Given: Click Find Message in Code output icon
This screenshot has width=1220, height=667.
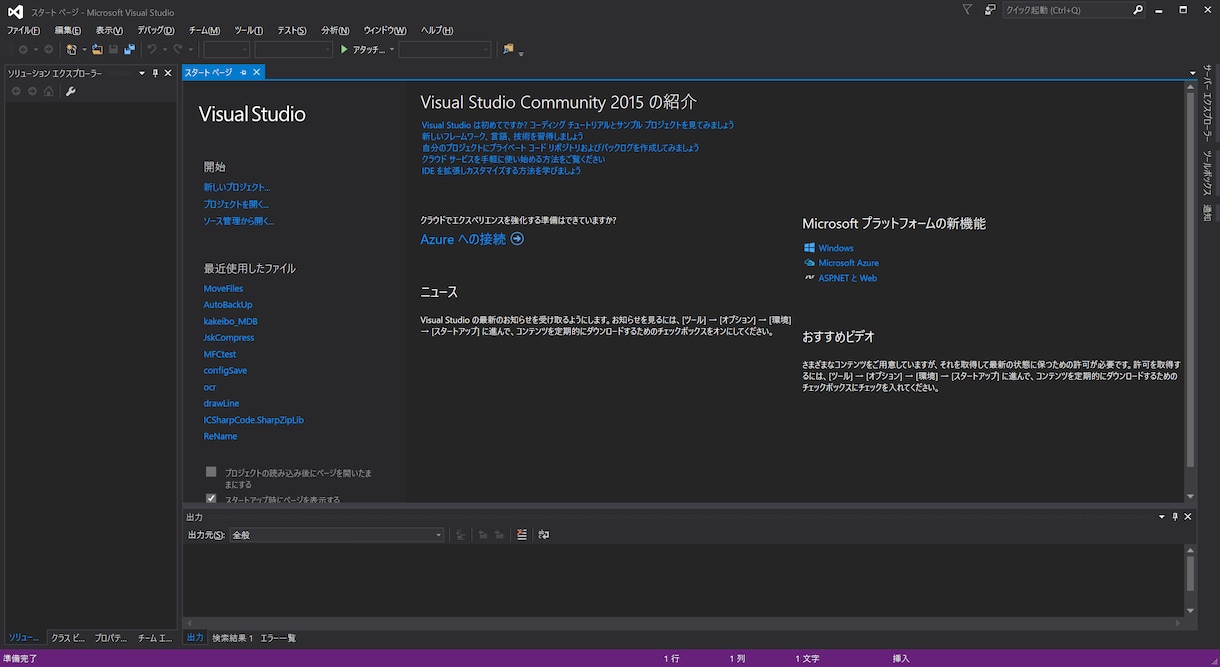Looking at the screenshot, I should 461,535.
